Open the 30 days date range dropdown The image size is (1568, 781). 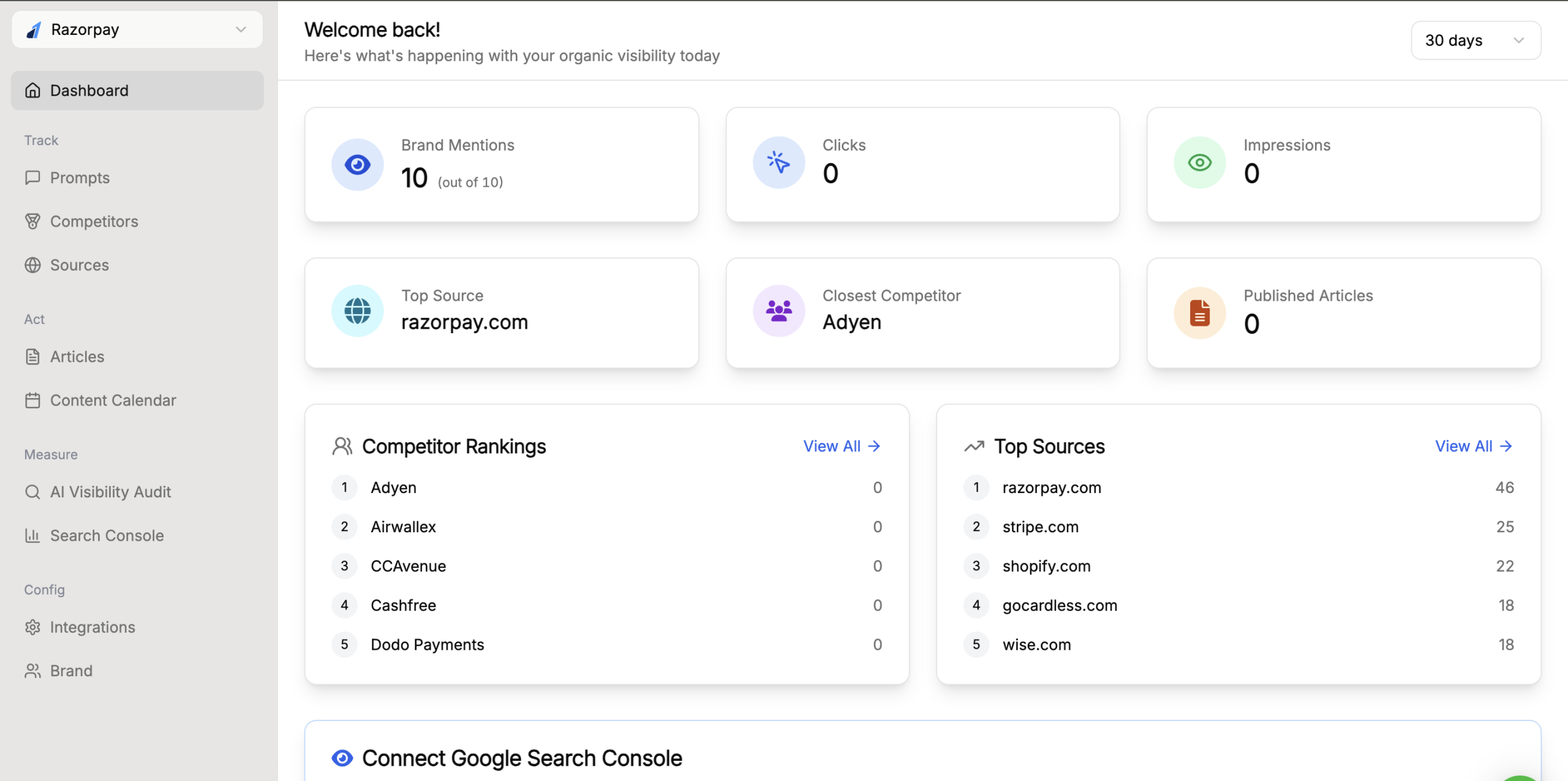[x=1476, y=40]
